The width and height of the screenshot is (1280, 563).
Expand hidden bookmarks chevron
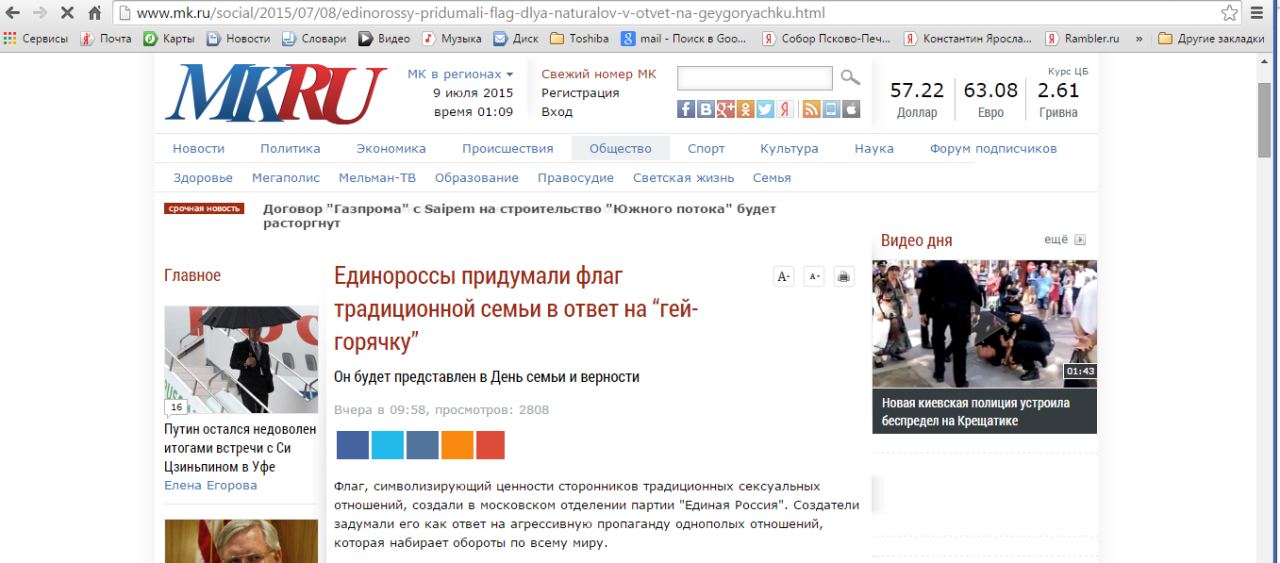(x=1141, y=39)
